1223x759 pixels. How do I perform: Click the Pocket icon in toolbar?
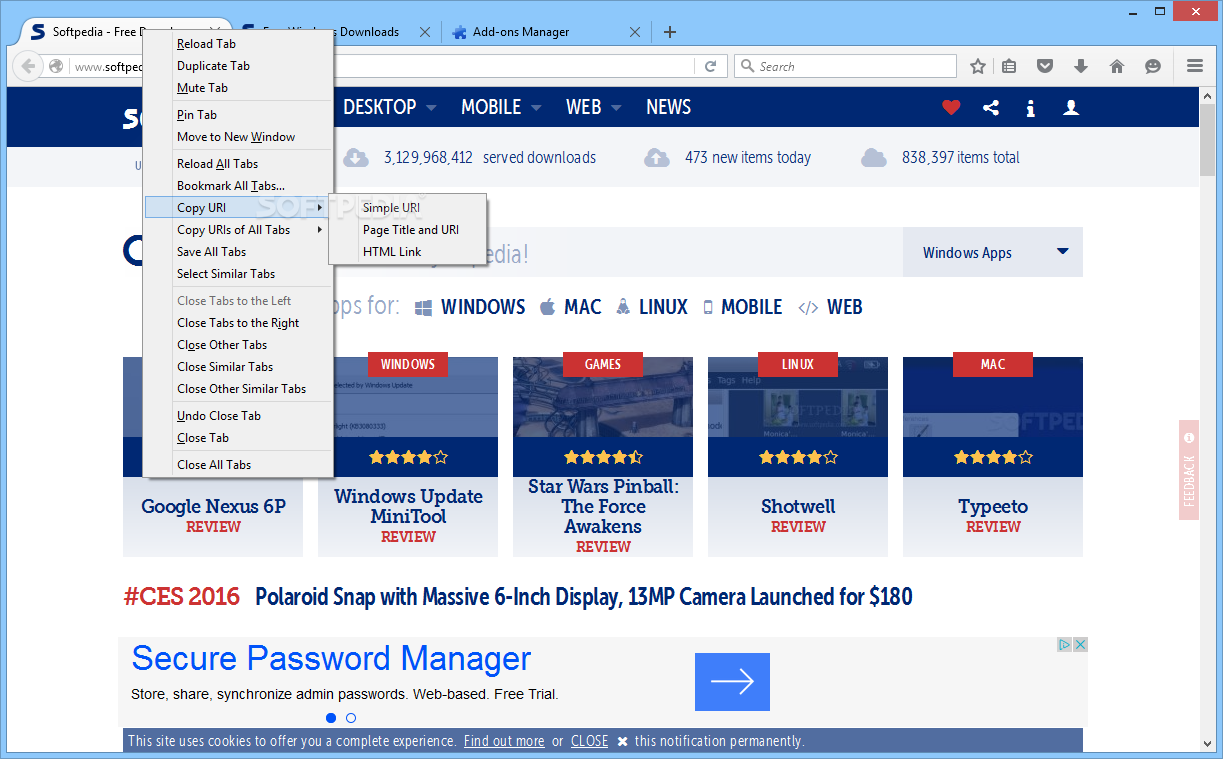tap(1045, 66)
